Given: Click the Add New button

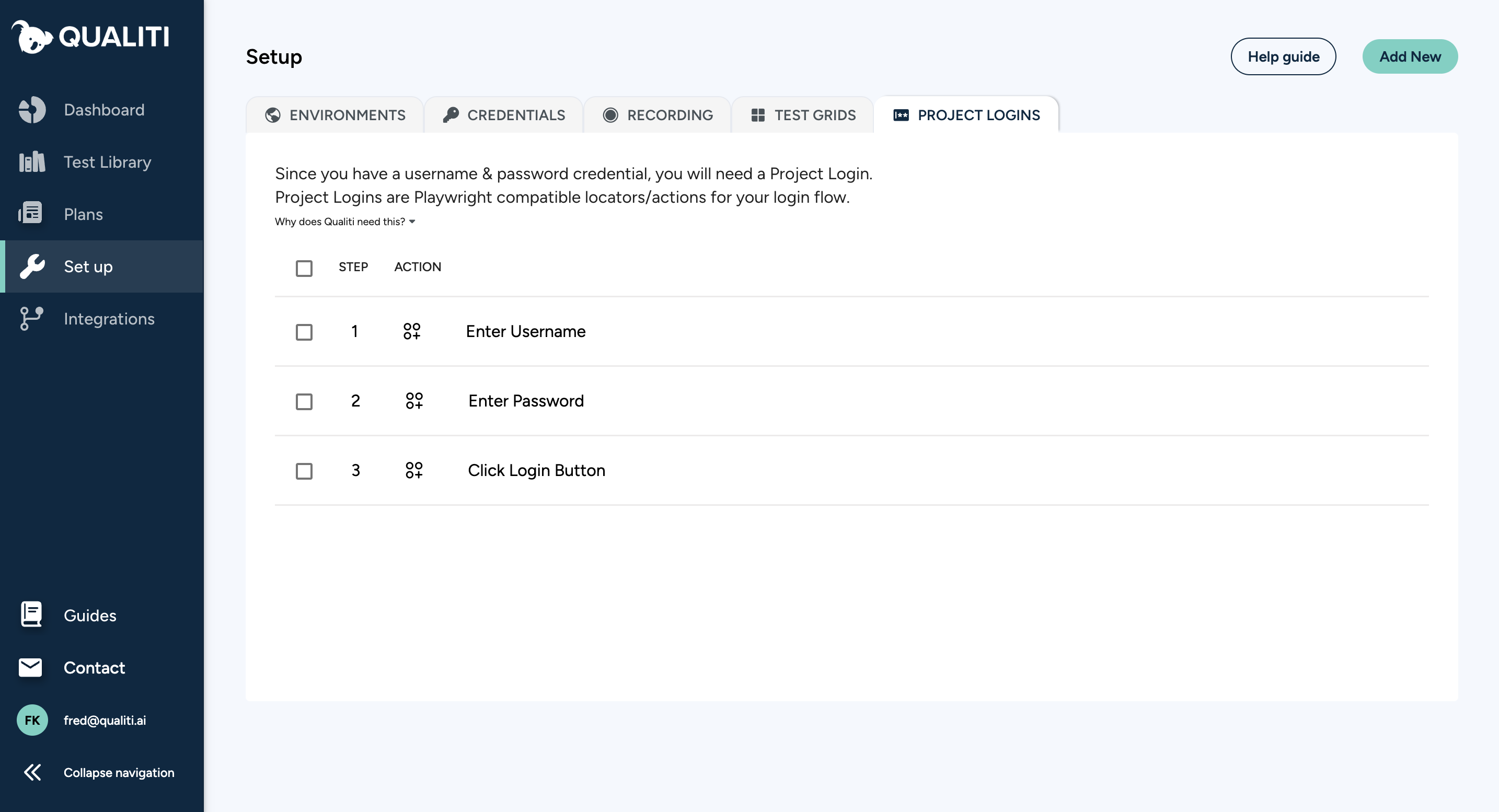Looking at the screenshot, I should (x=1410, y=56).
